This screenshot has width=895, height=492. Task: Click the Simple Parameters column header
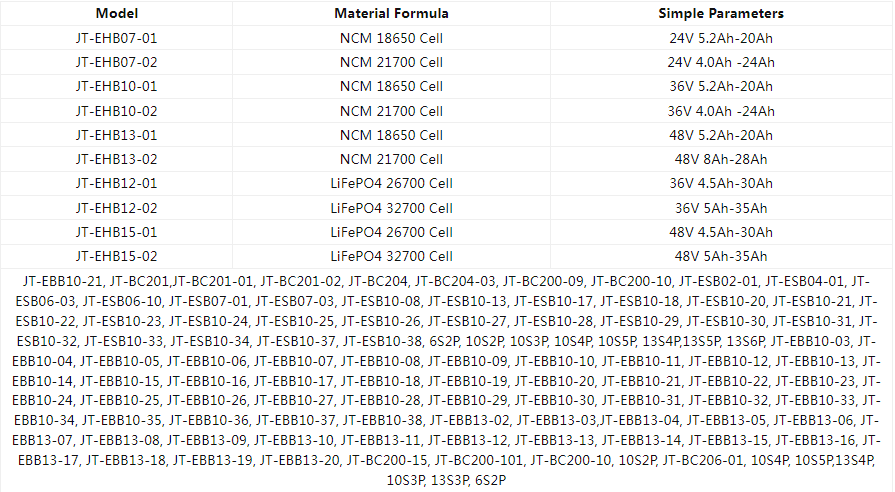(x=720, y=14)
